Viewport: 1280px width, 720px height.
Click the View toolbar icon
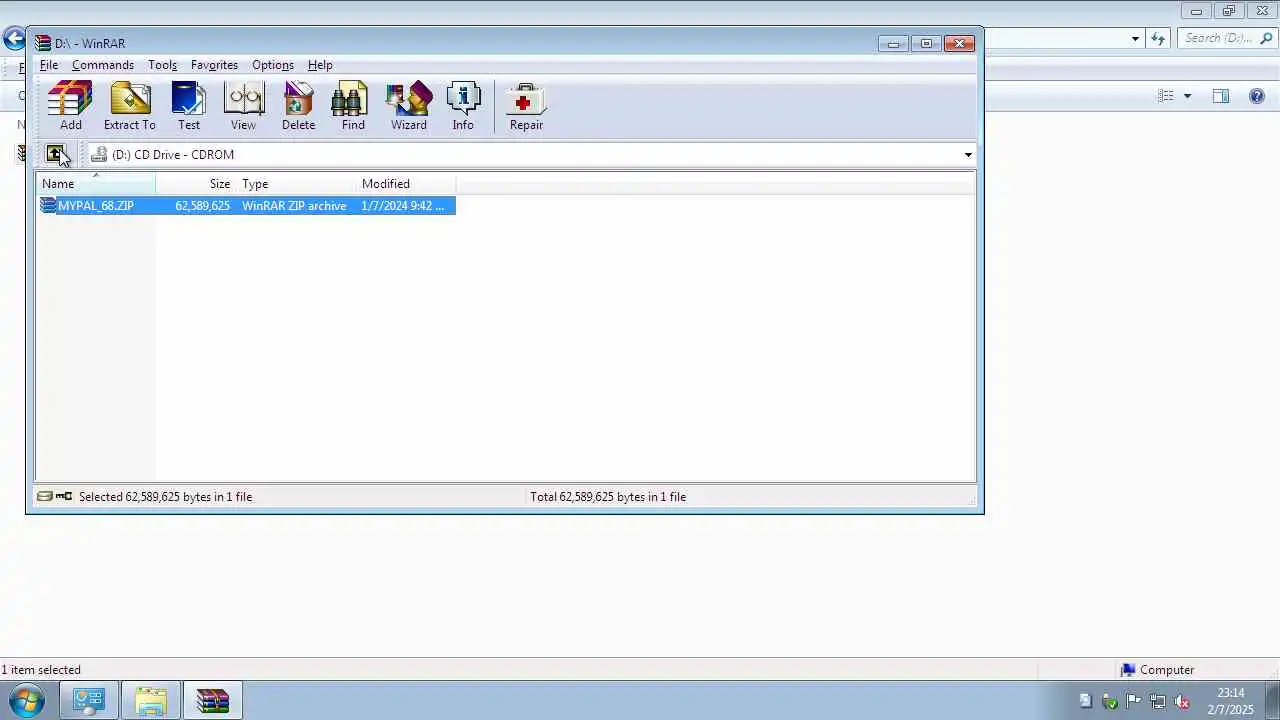(x=243, y=106)
